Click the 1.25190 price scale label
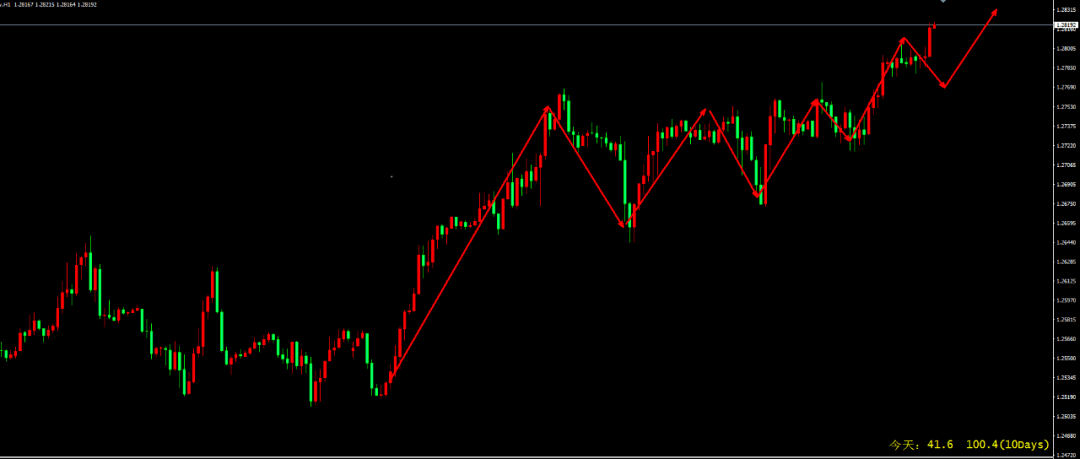The width and height of the screenshot is (1080, 459). [x=1065, y=396]
